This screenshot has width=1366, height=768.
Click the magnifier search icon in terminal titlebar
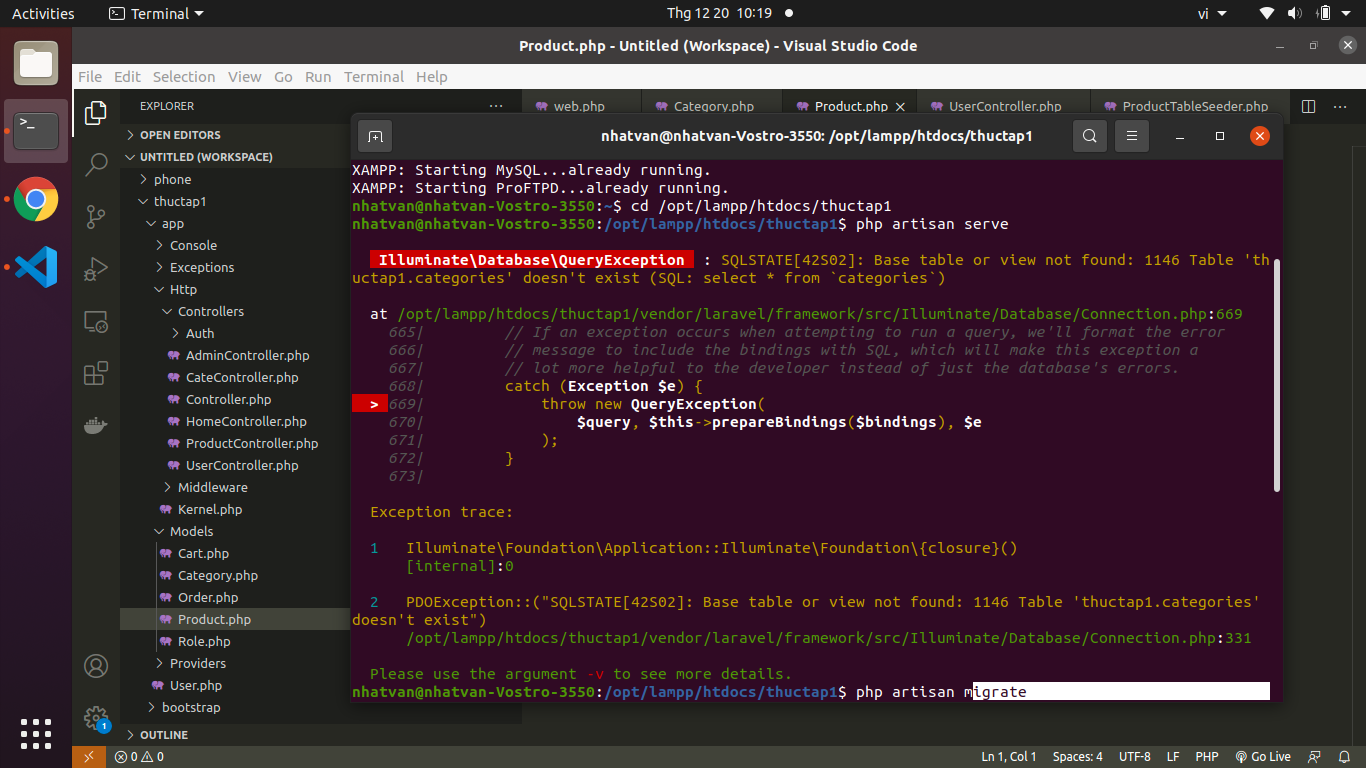(x=1089, y=135)
